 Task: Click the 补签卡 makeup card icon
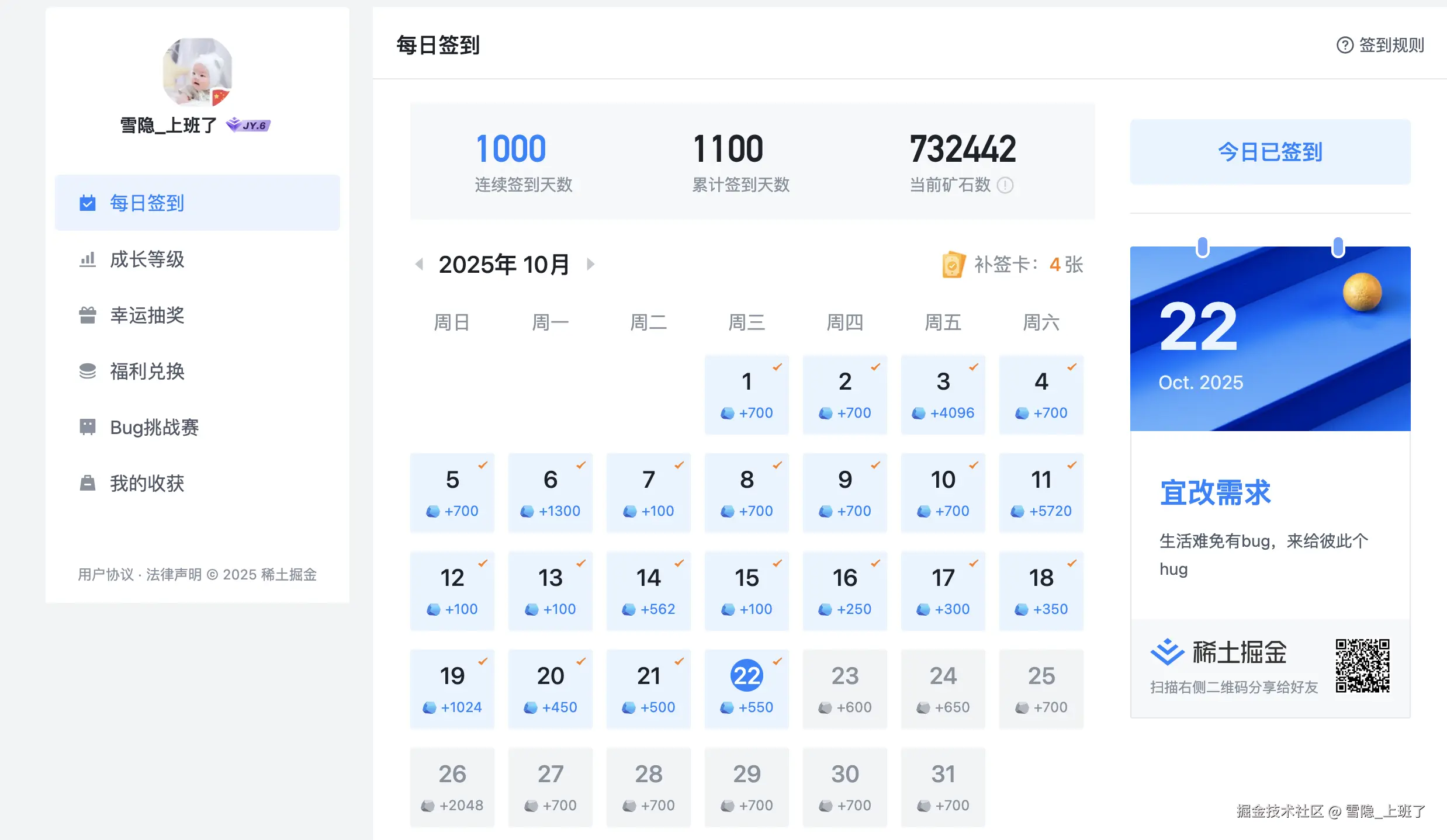point(953,265)
